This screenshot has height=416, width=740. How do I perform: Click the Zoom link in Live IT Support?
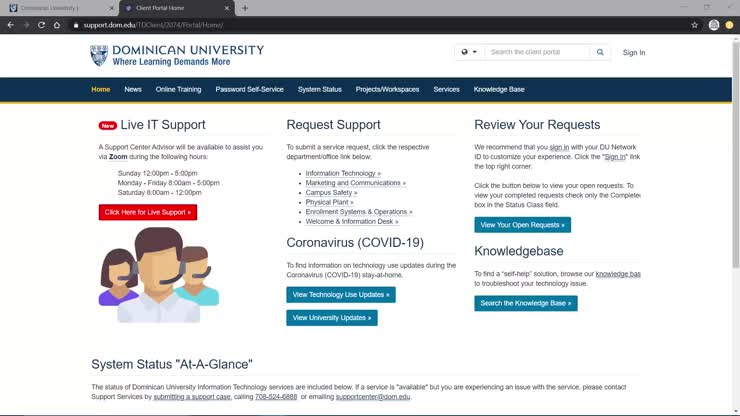coord(118,157)
